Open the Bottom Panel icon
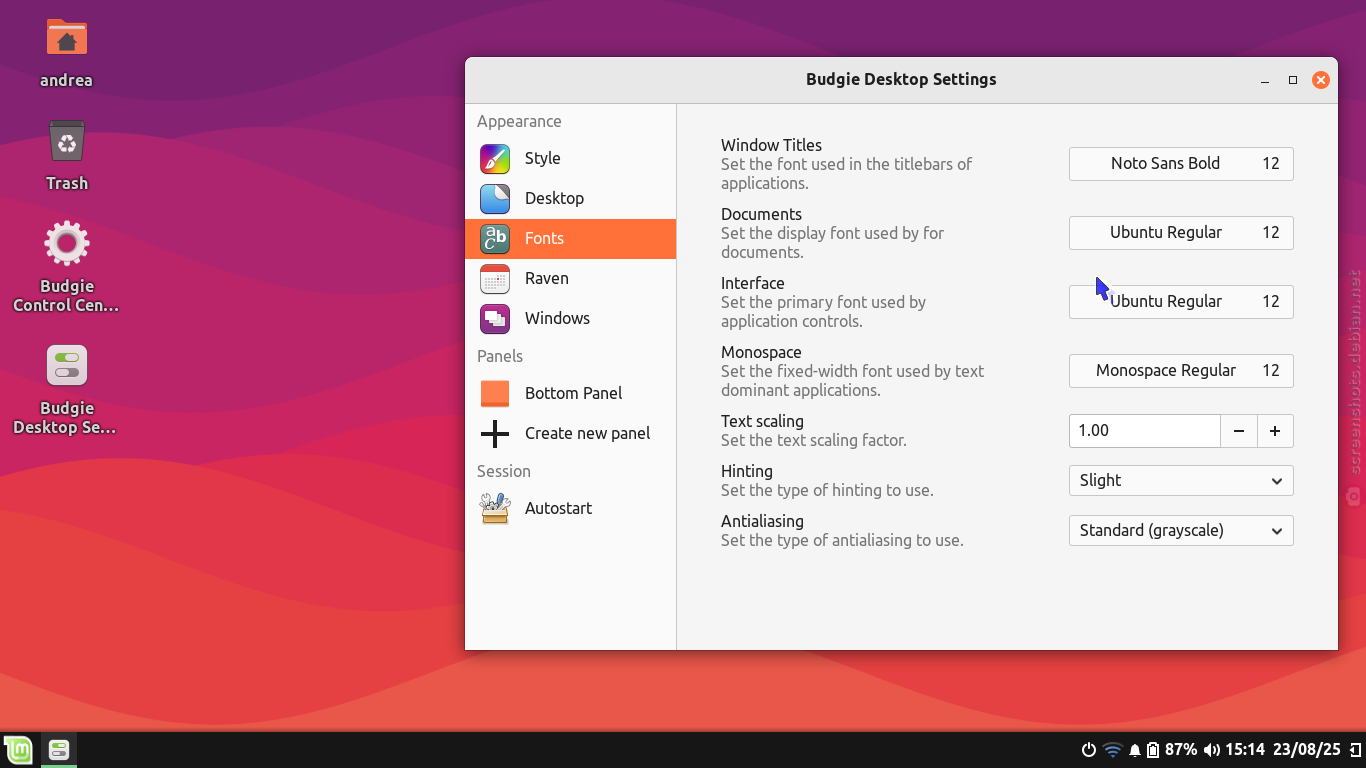 tap(495, 394)
